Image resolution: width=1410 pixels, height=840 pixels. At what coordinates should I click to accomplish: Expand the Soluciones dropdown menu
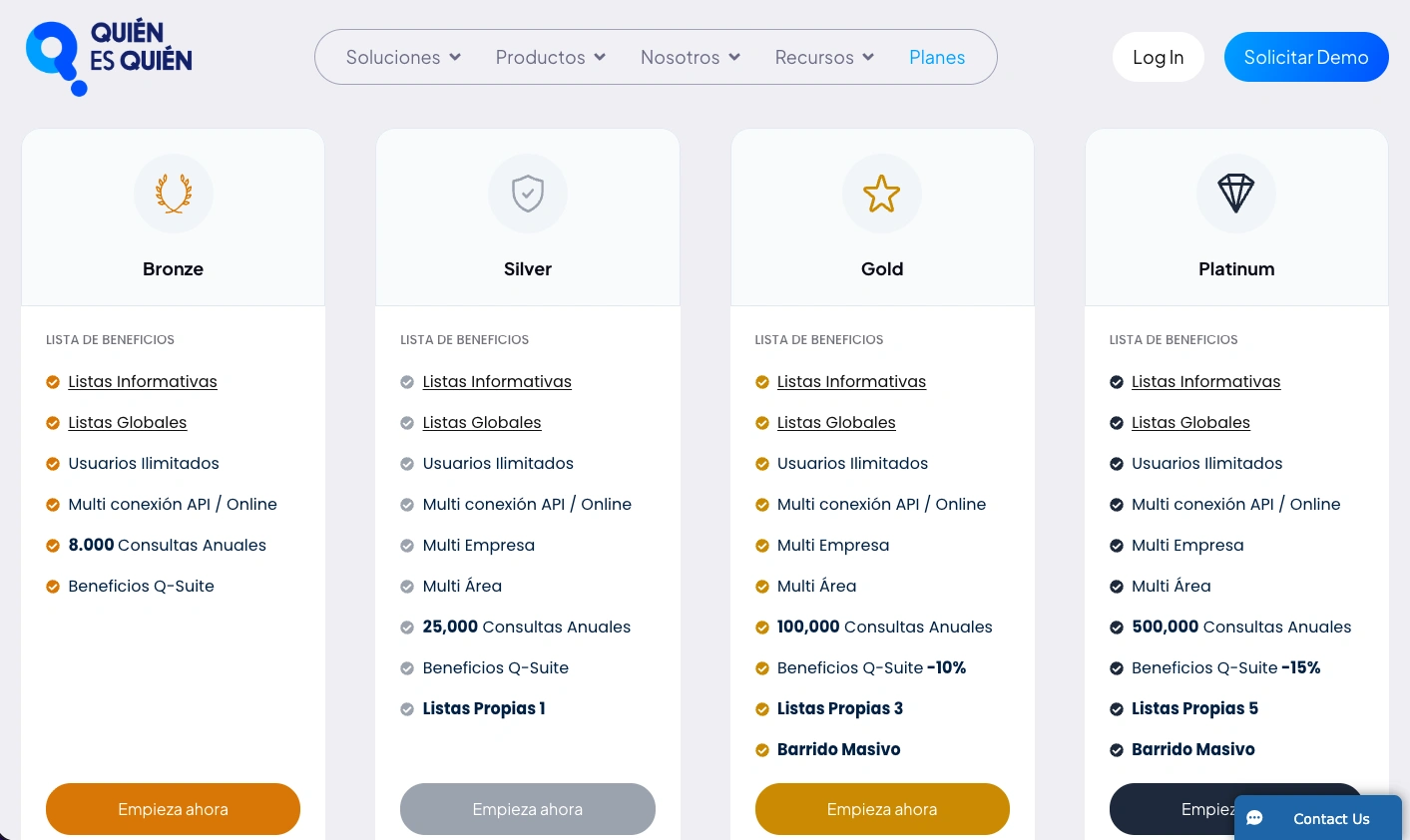coord(403,57)
